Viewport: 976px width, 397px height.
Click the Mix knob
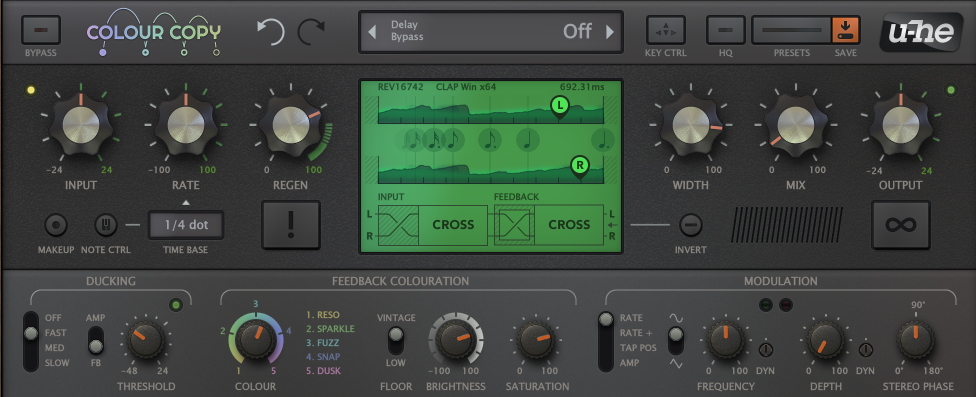(x=795, y=124)
